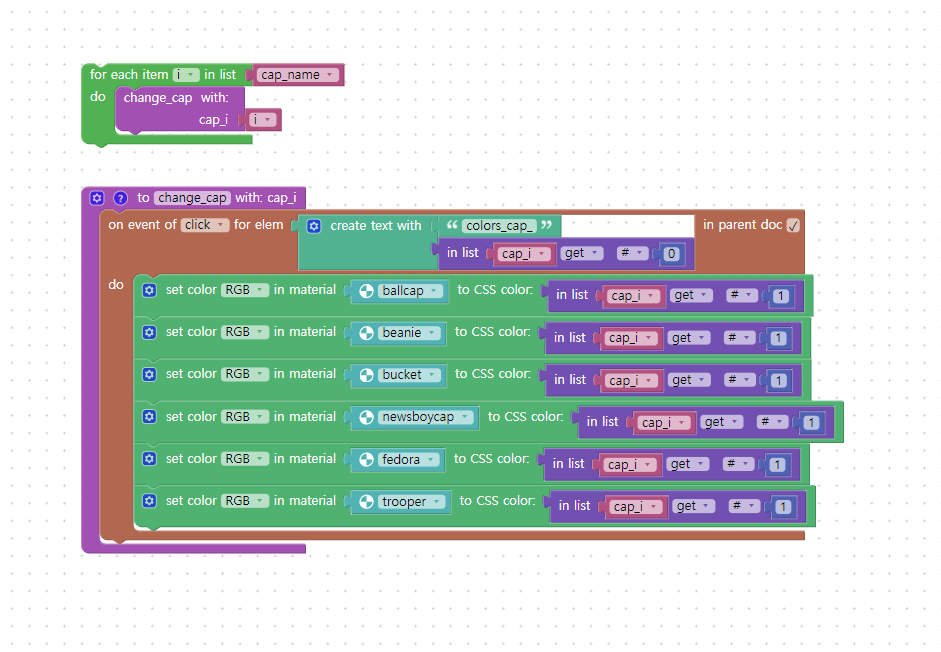Open beanie material dropdown
Screen dimensions: 941x652
coord(409,333)
